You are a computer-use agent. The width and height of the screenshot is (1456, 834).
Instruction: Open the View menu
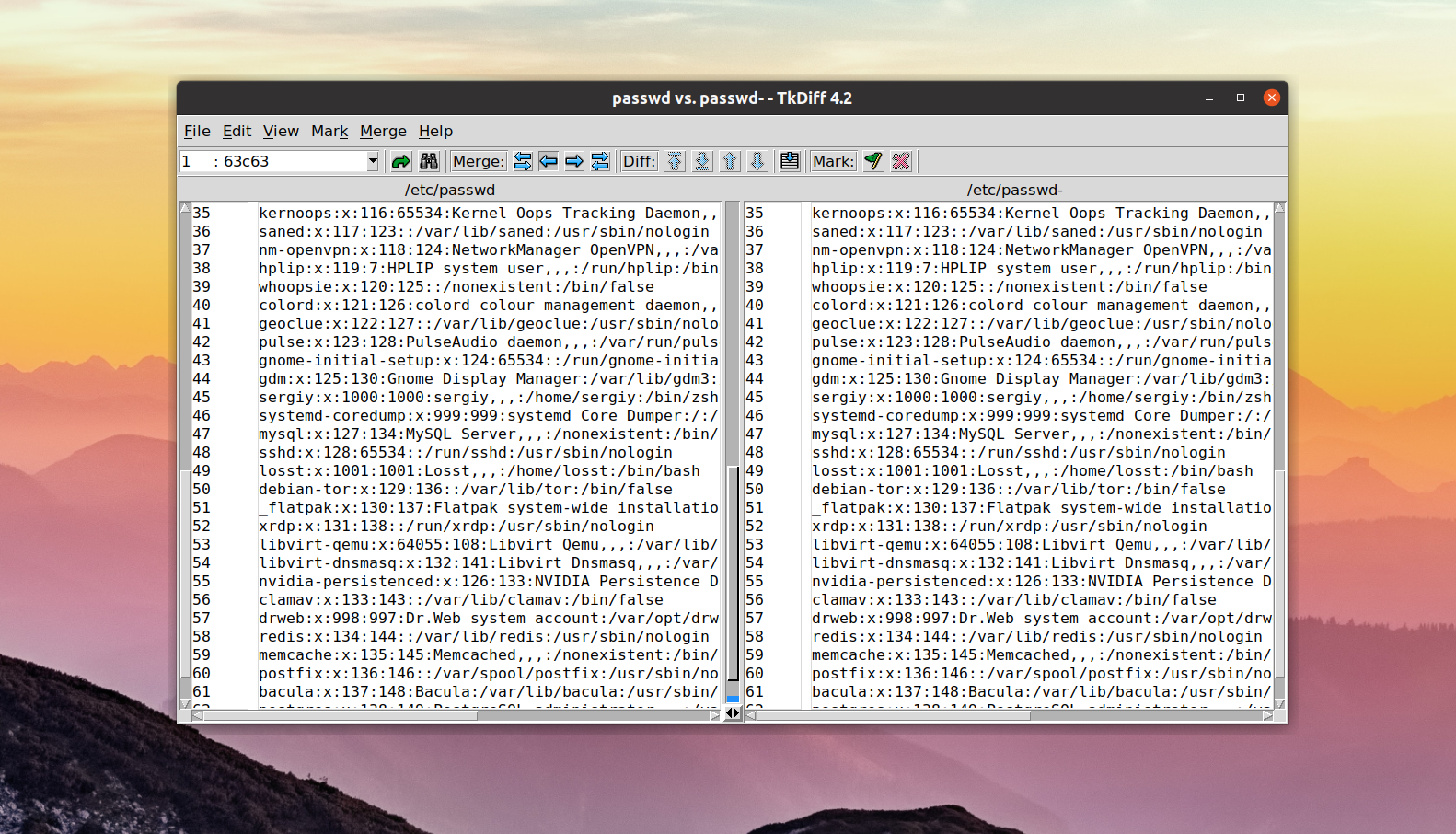[281, 131]
